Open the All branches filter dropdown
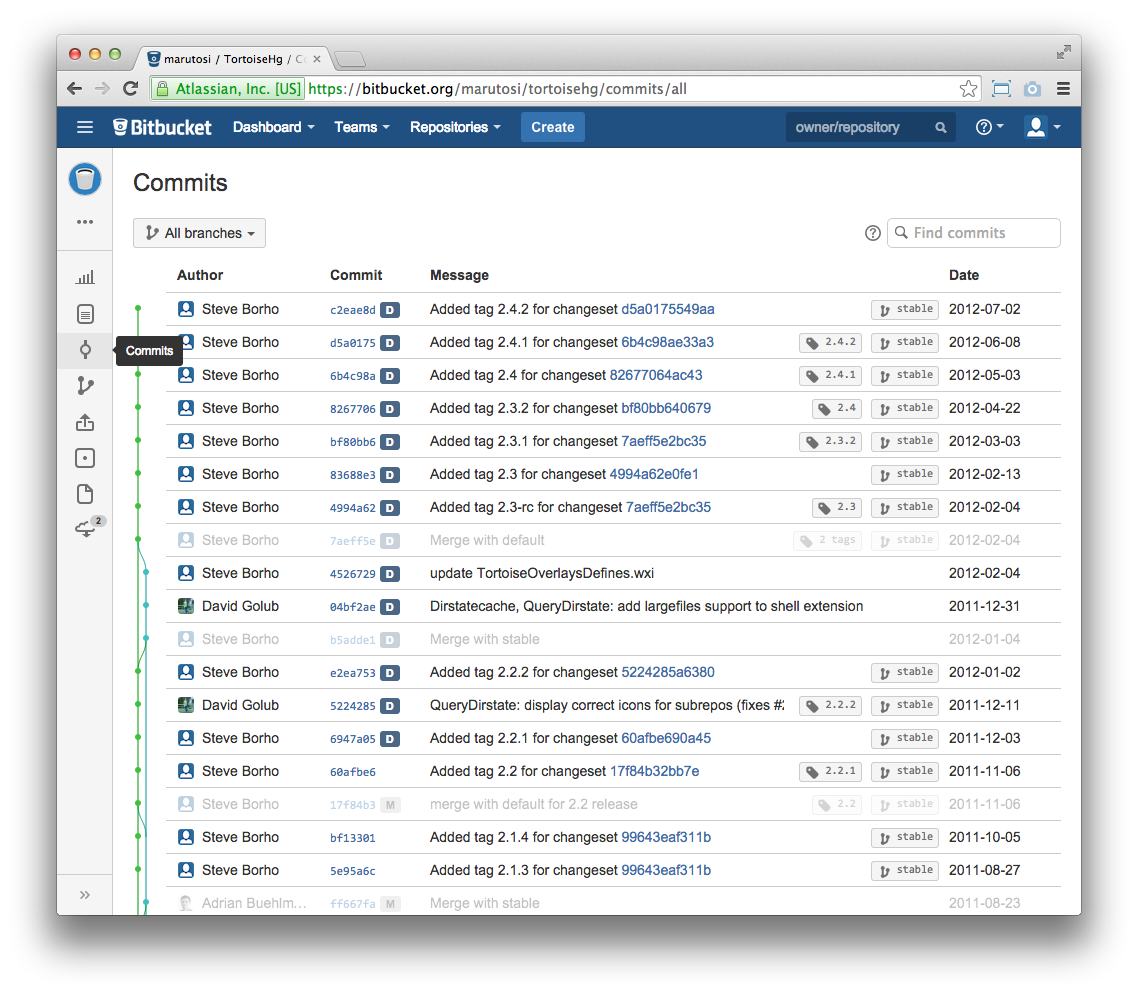 point(200,233)
